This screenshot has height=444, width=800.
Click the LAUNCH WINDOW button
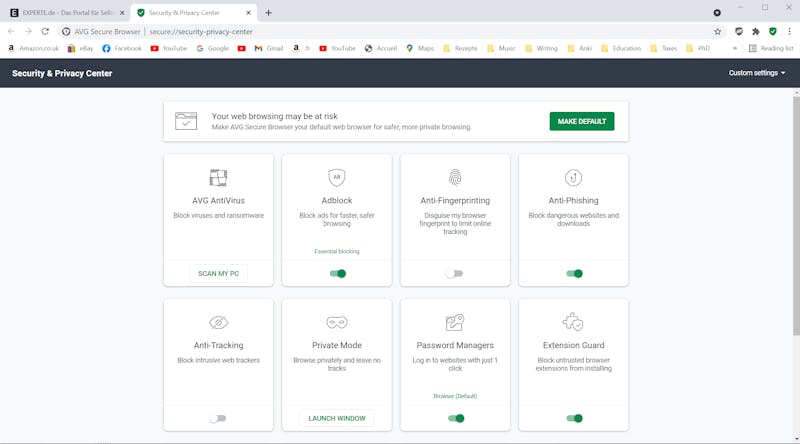point(337,418)
